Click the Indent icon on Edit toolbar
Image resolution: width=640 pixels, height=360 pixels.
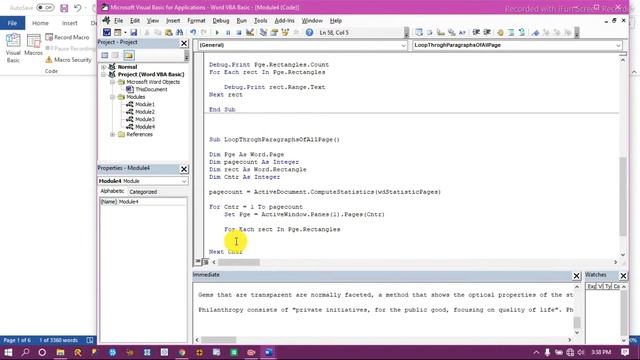[476, 32]
